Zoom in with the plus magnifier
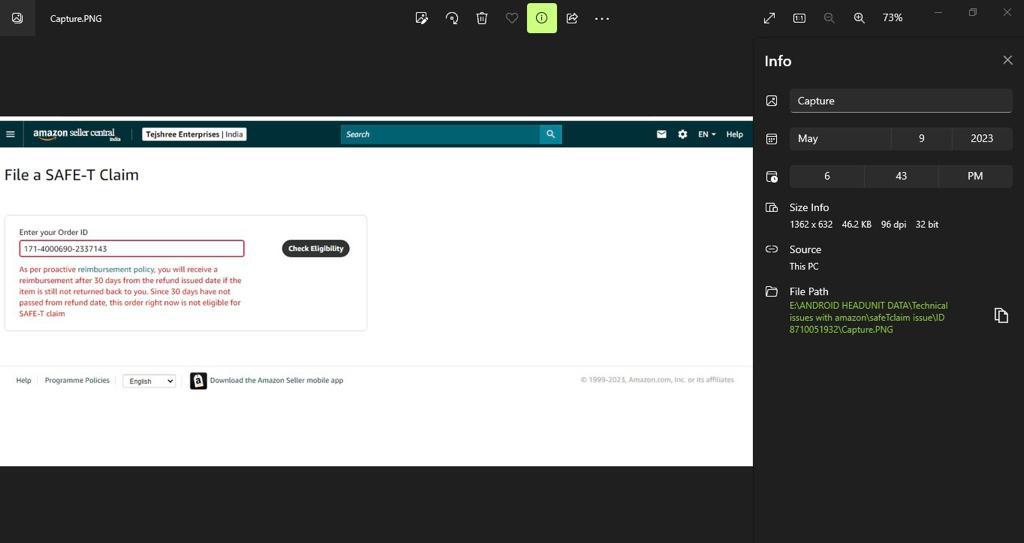1024x543 pixels. click(x=859, y=18)
